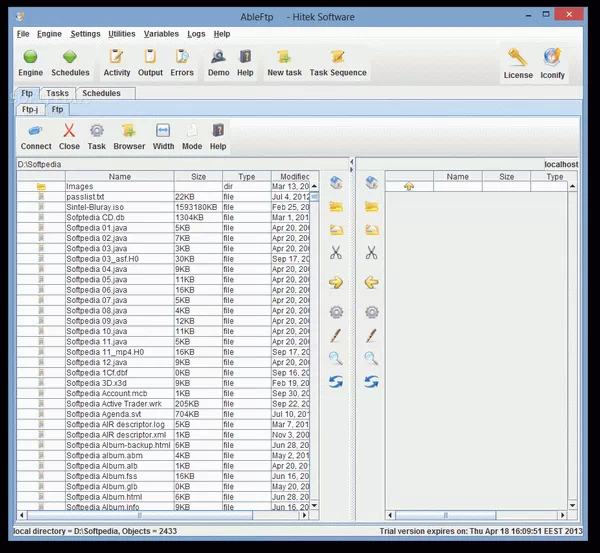Viewport: 600px width, 553px height.
Task: Click the right arrow upload icon
Action: [x=336, y=282]
